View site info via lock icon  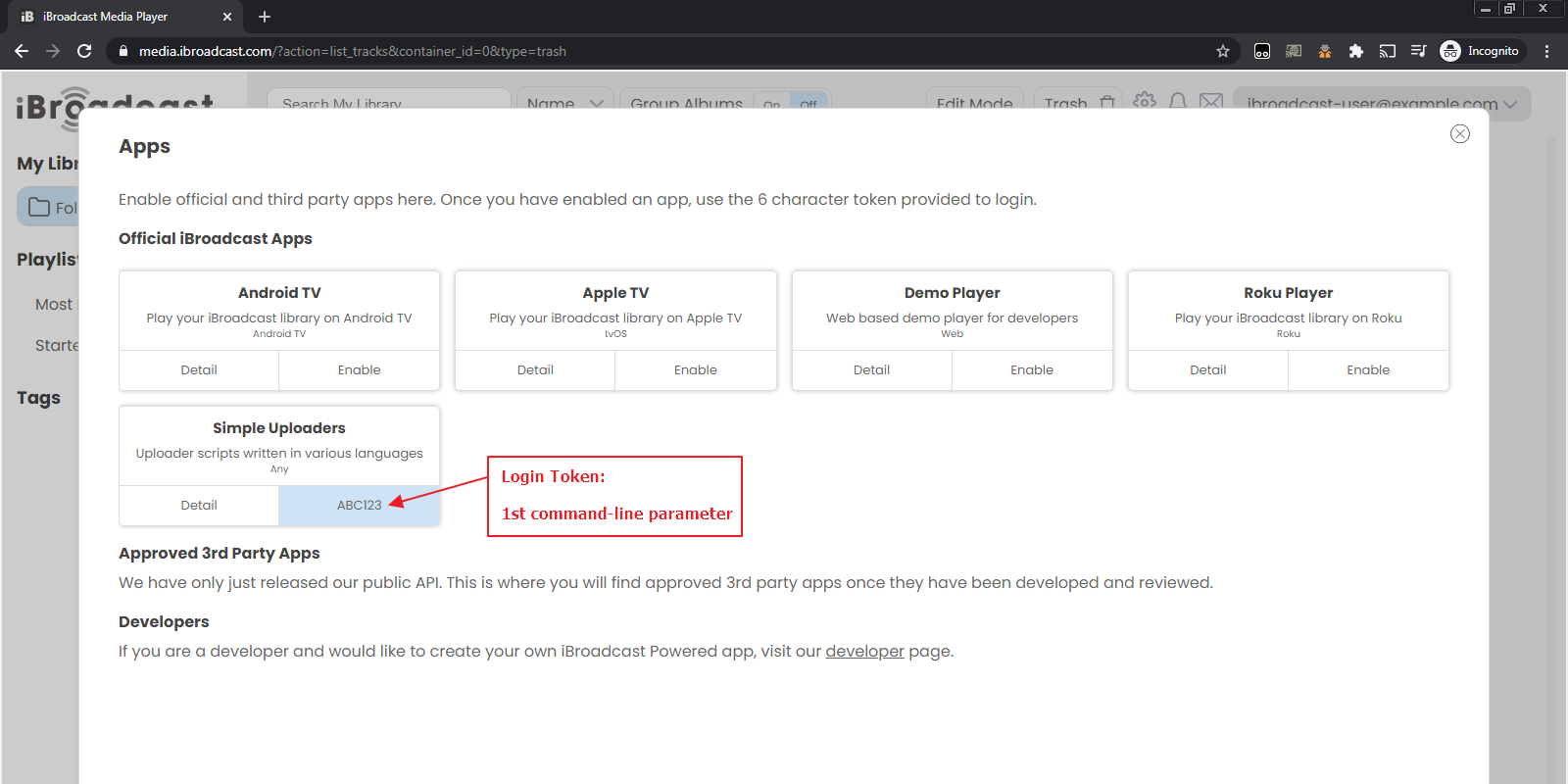pyautogui.click(x=122, y=51)
